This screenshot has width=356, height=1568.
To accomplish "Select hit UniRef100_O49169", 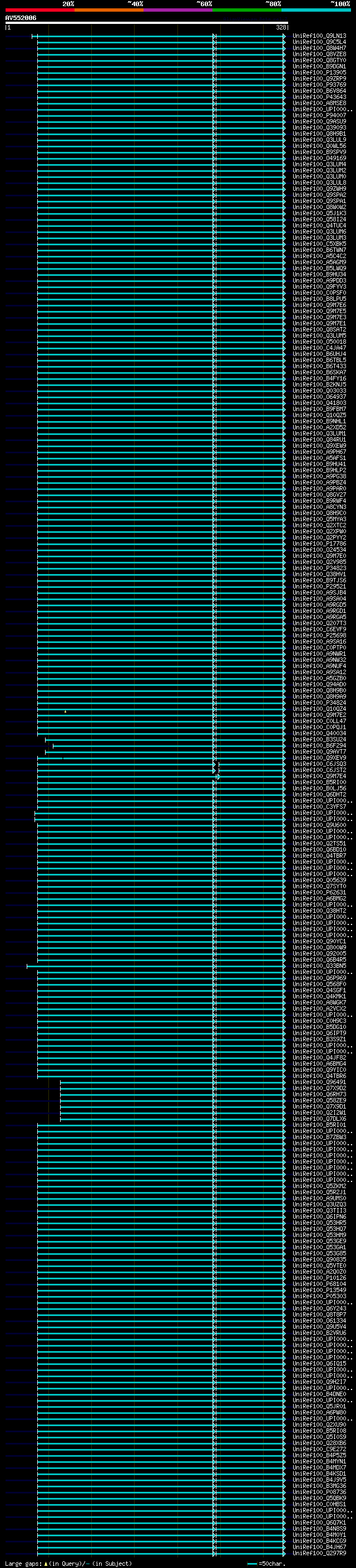I will [319, 159].
